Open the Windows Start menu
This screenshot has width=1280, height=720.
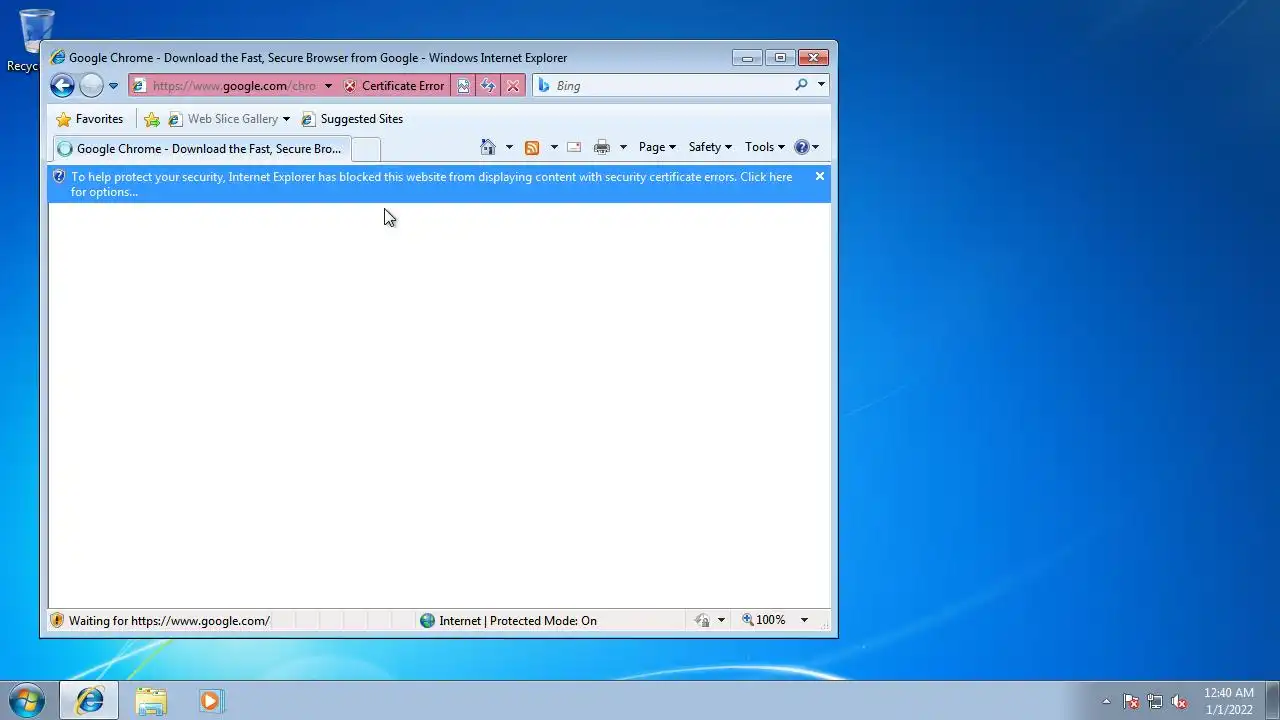point(26,700)
